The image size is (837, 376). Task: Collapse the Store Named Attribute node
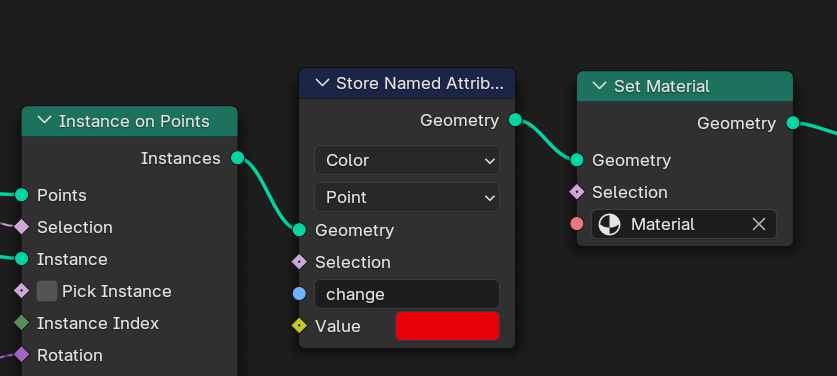pyautogui.click(x=322, y=83)
